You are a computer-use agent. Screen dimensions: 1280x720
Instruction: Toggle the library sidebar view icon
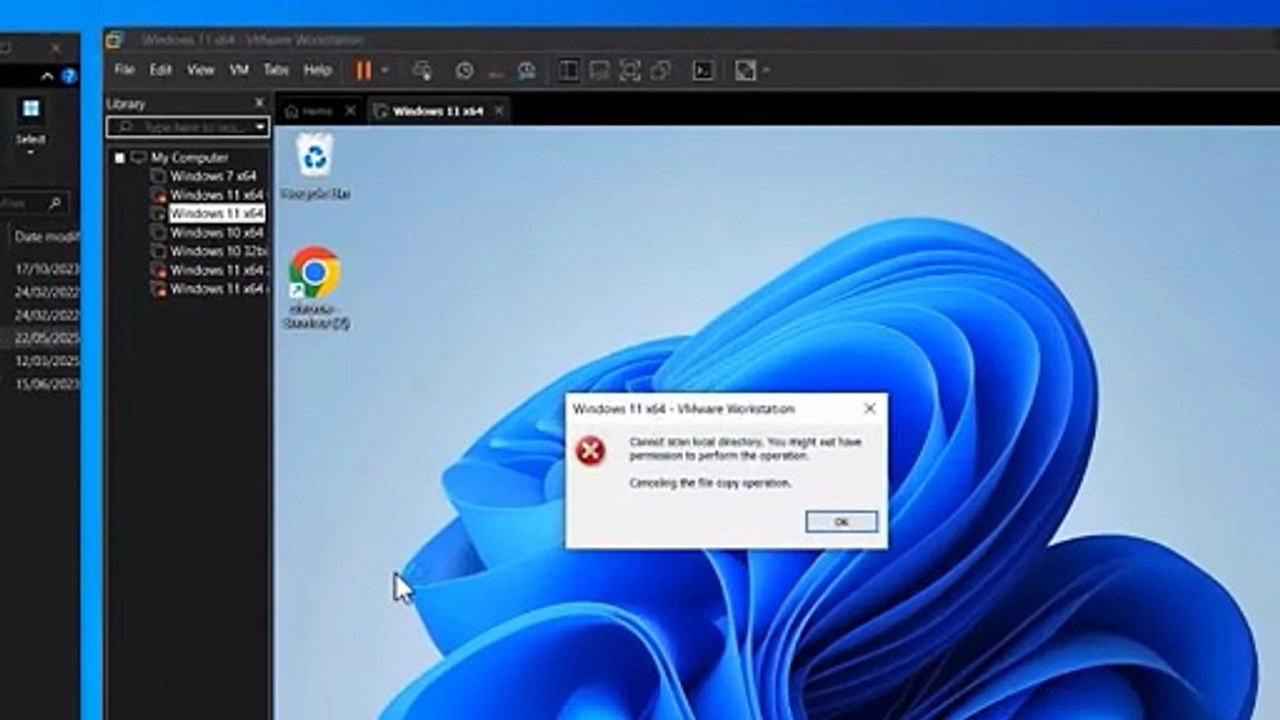(568, 70)
